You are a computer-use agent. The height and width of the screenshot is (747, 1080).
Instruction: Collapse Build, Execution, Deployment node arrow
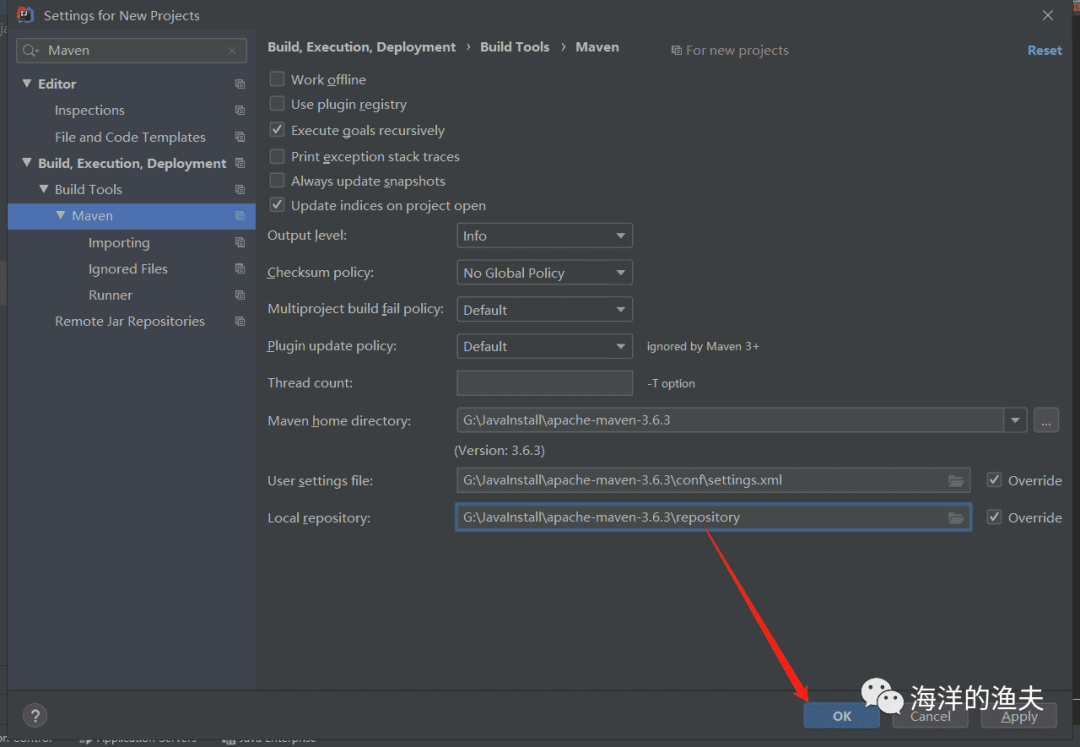27,162
